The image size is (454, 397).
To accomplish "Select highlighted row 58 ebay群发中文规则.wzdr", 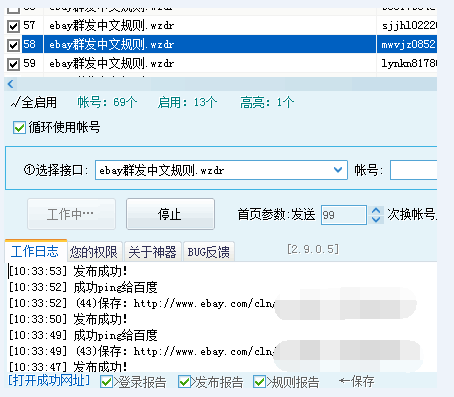I will coord(210,44).
